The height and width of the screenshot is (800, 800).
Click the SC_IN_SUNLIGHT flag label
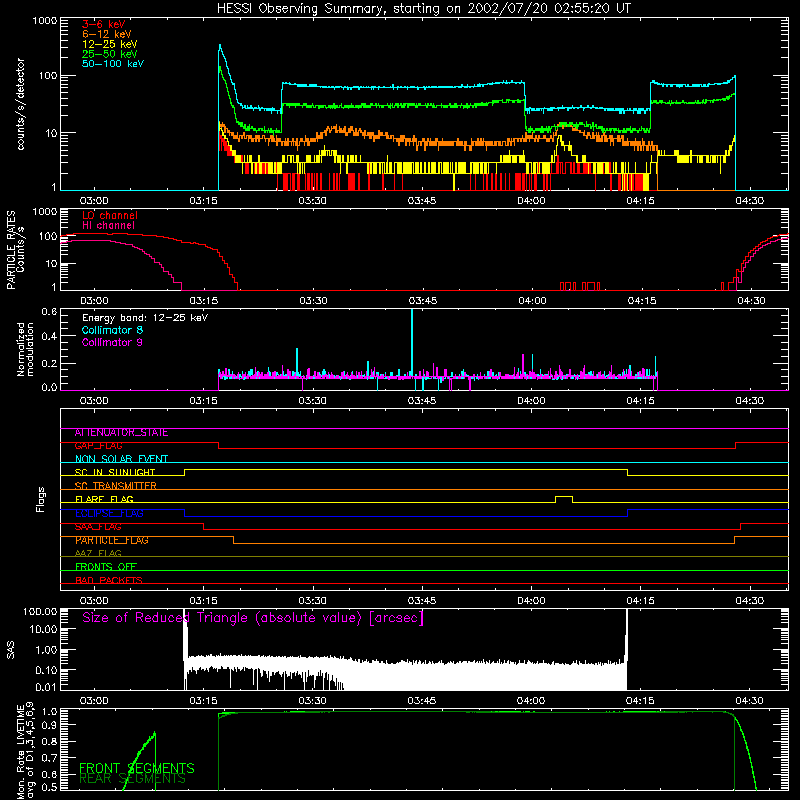point(115,472)
